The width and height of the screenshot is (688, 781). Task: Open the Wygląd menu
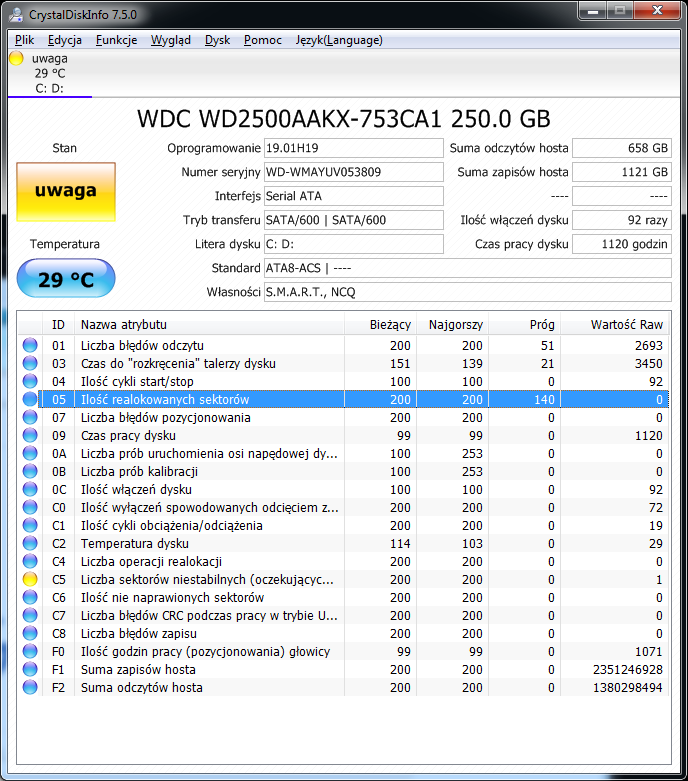171,40
